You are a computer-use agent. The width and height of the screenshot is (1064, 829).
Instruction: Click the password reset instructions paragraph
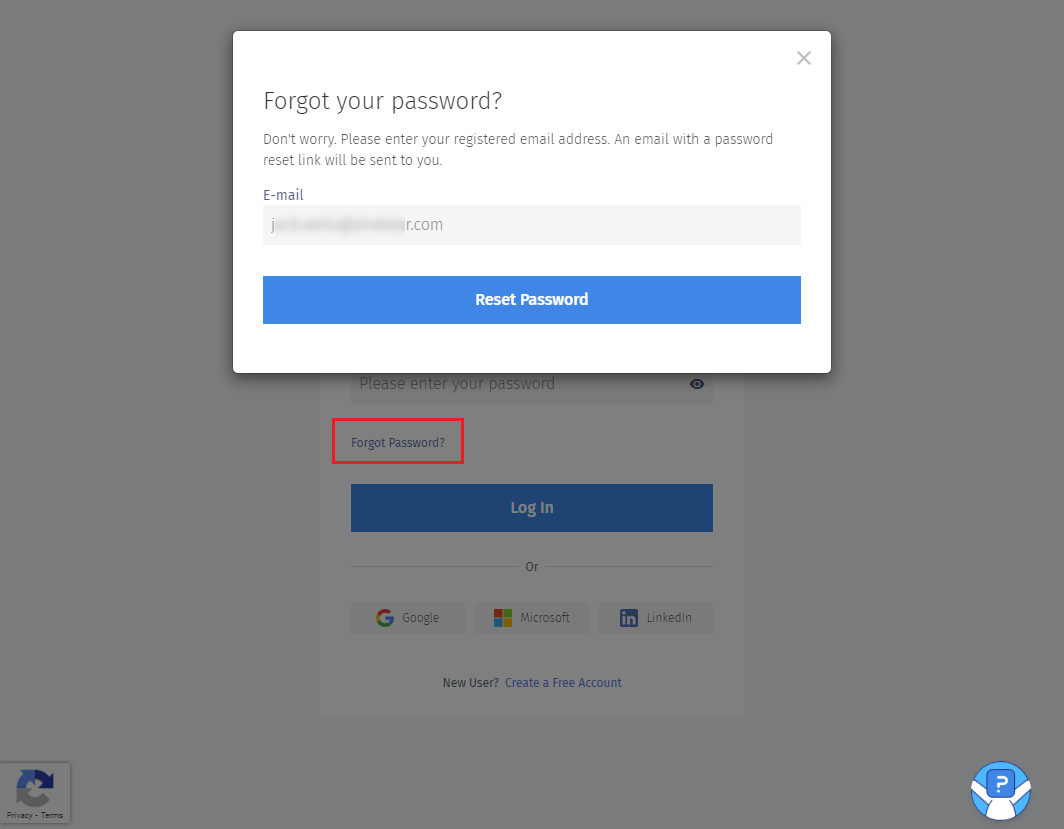[x=517, y=149]
